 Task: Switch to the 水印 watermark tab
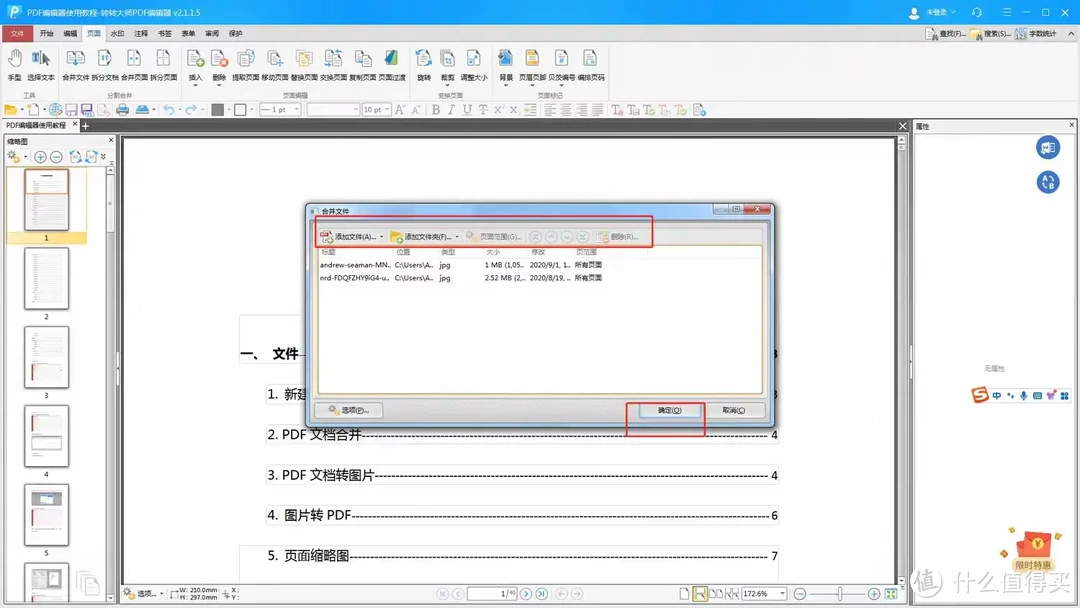(117, 33)
